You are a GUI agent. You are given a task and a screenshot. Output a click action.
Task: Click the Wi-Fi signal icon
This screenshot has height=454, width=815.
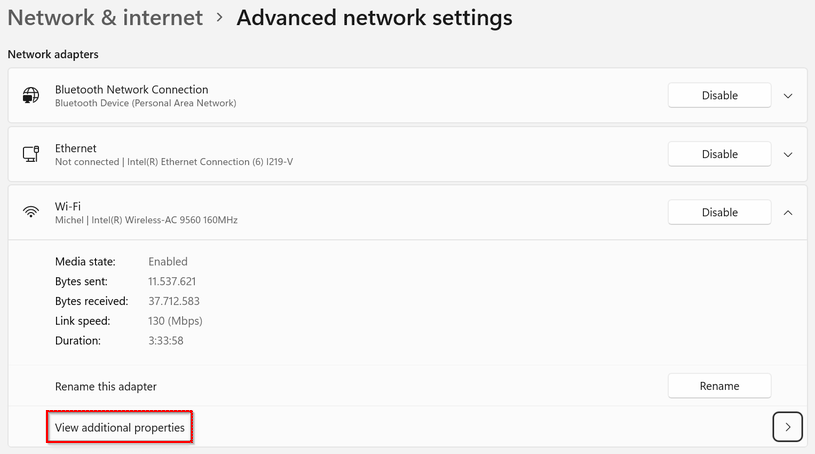click(x=31, y=212)
